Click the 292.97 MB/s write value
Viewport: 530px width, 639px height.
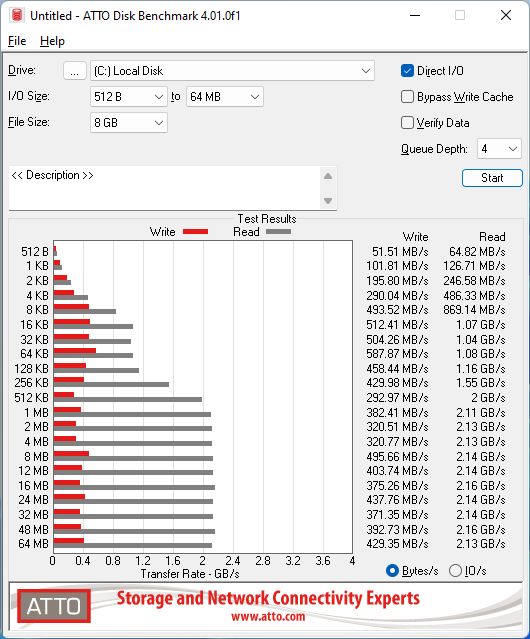(x=397, y=397)
